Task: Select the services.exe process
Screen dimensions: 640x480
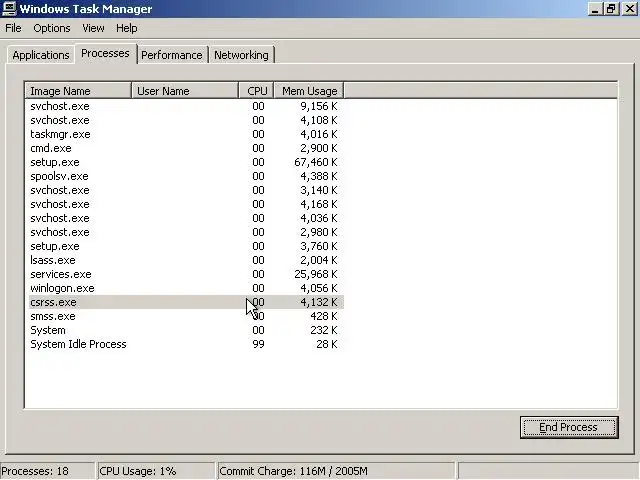Action: pos(186,274)
